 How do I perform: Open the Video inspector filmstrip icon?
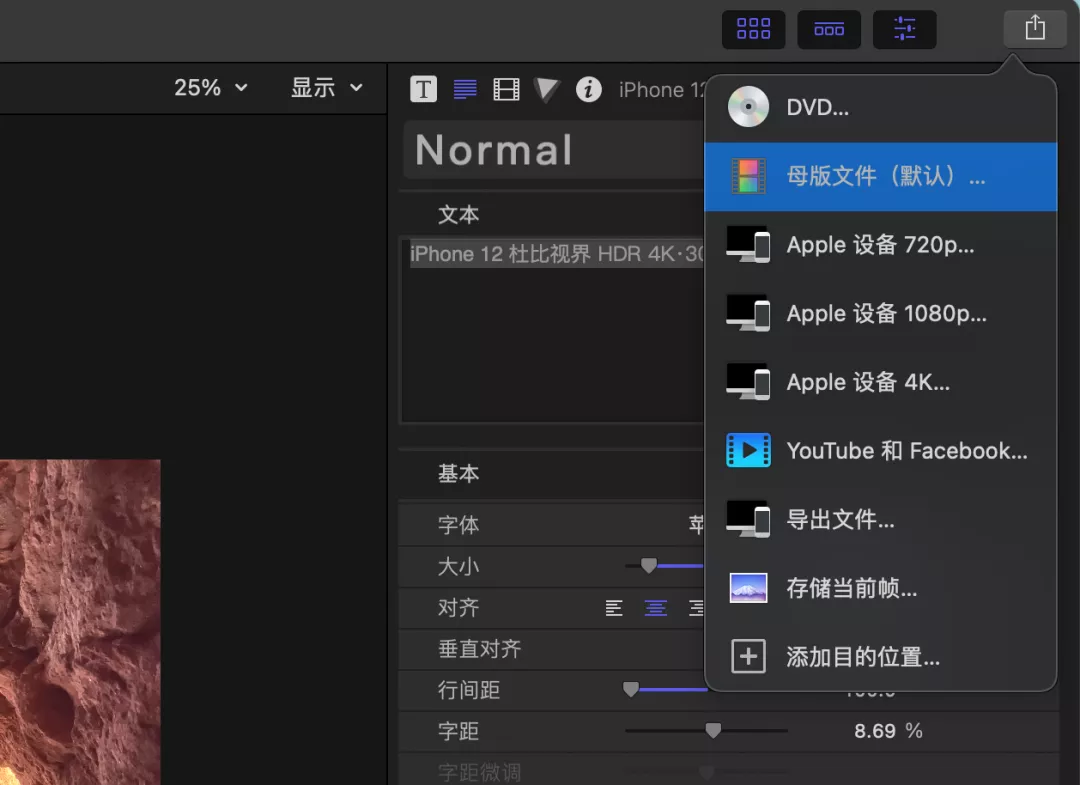[x=506, y=89]
